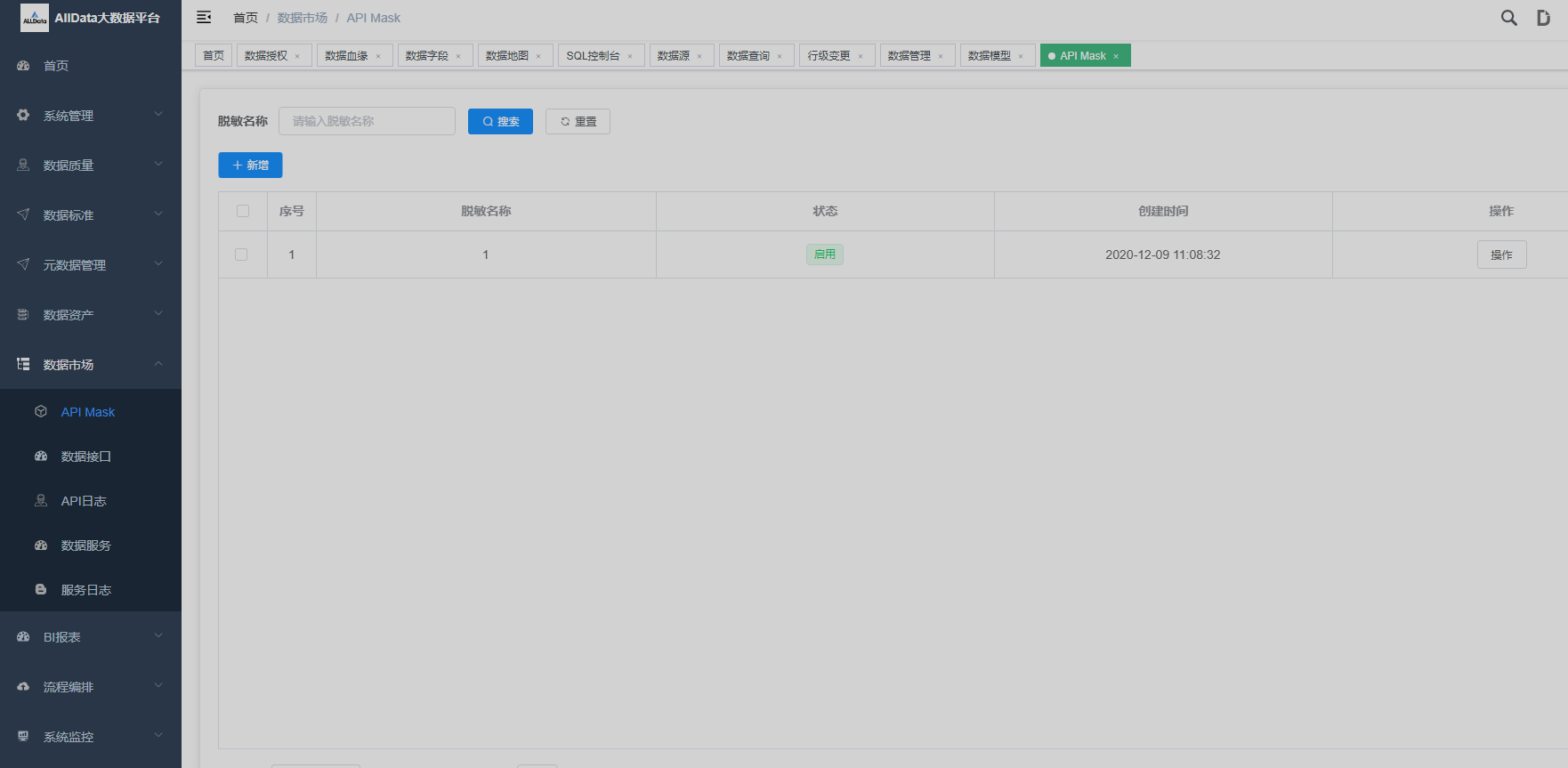The image size is (1568, 768).
Task: Open 数据接口 in the sidebar
Action: [x=85, y=457]
